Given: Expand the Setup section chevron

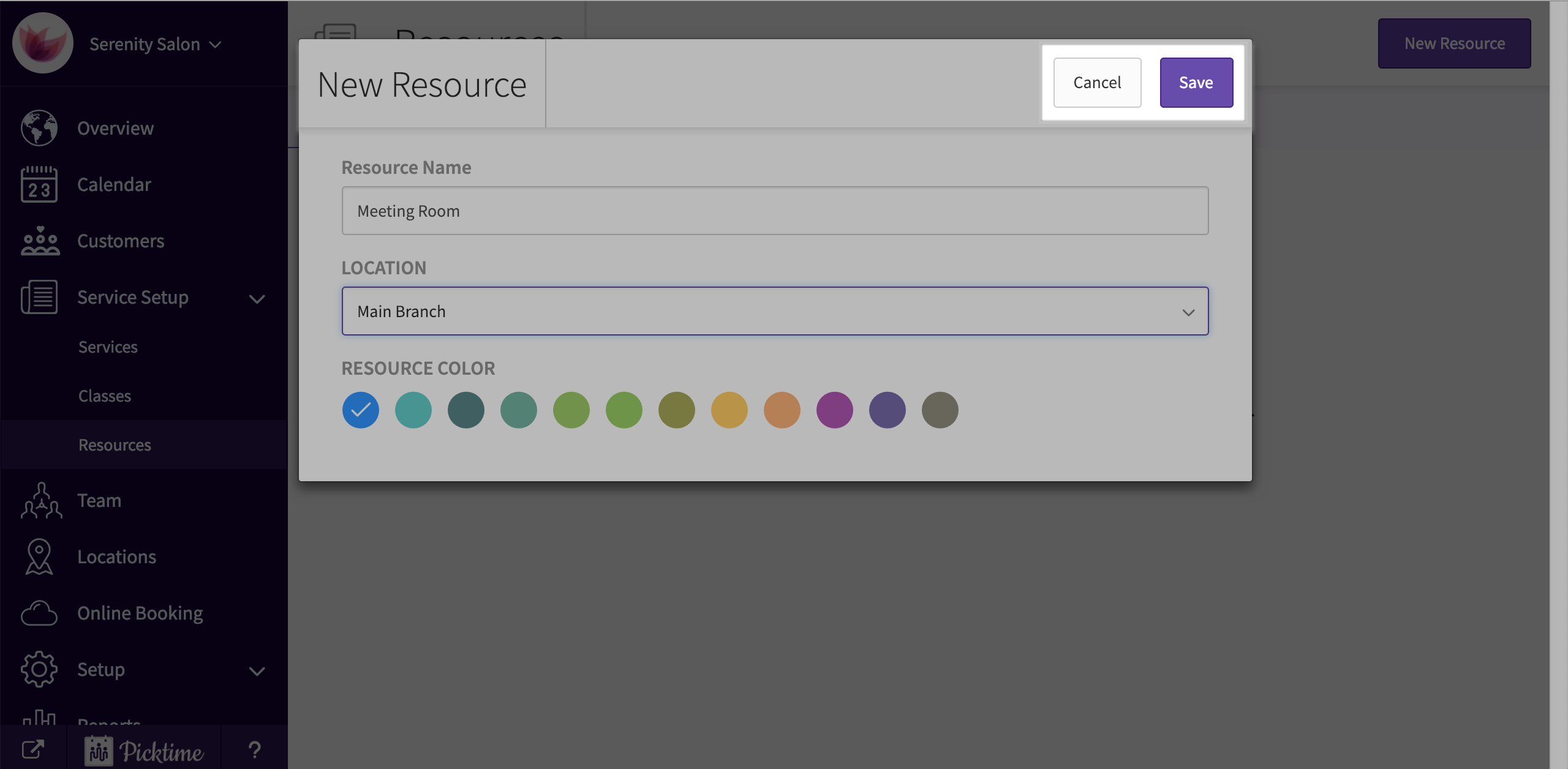Looking at the screenshot, I should 257,671.
